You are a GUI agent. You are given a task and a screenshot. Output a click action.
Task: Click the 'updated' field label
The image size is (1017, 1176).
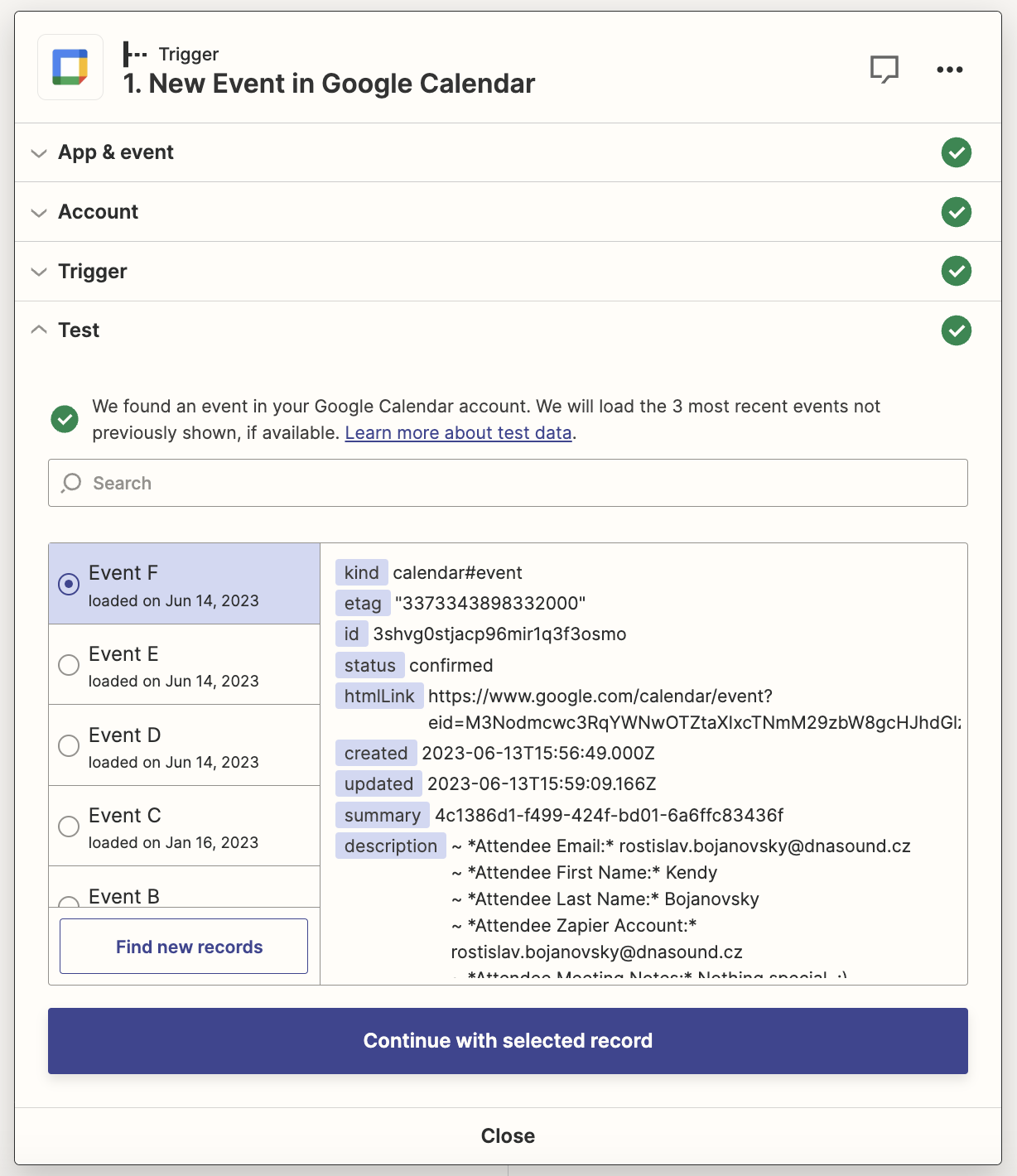click(378, 783)
